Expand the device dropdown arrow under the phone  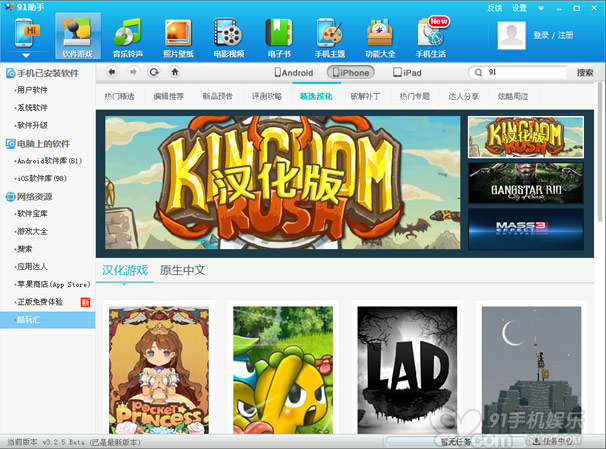click(26, 56)
